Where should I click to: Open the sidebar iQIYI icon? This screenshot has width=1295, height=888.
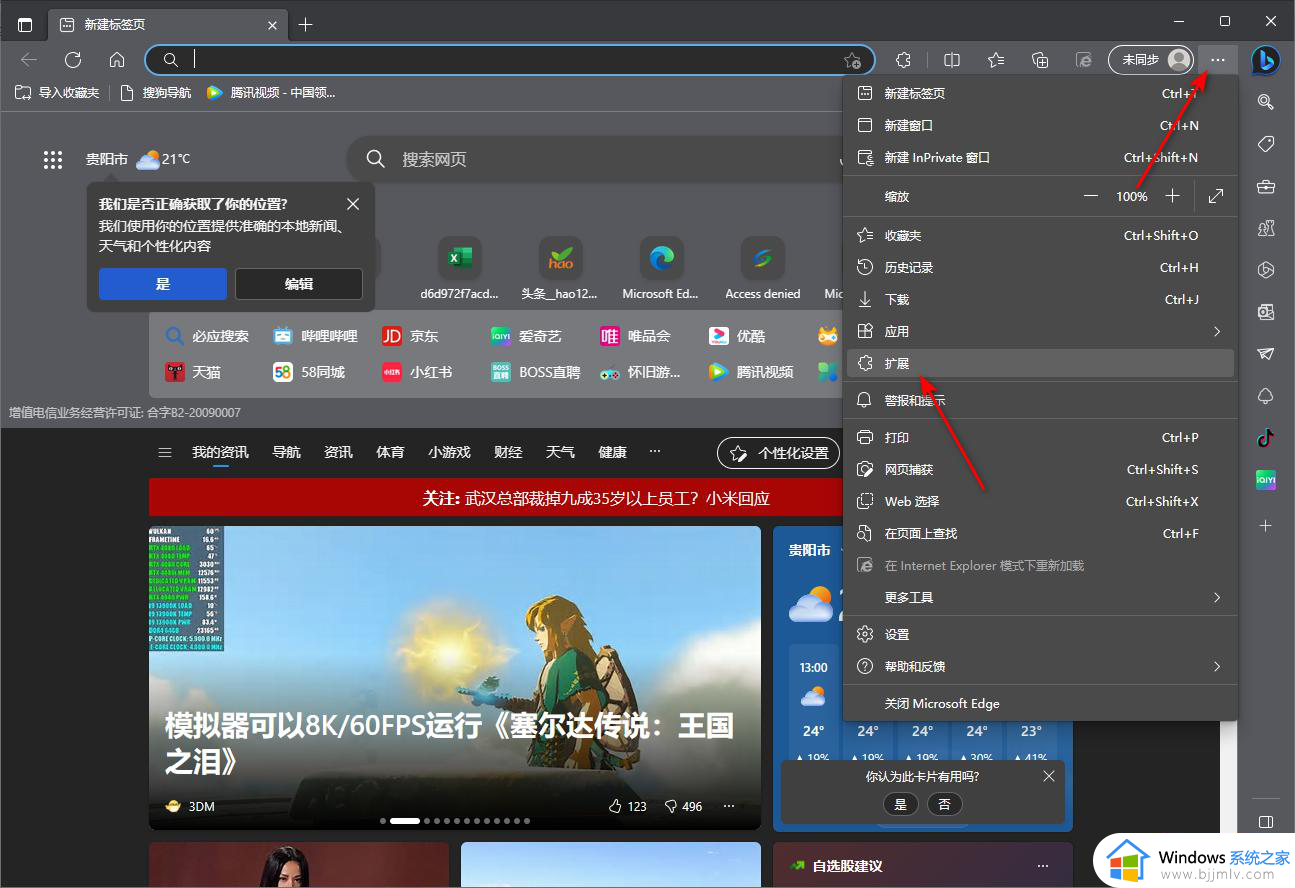coord(1266,480)
